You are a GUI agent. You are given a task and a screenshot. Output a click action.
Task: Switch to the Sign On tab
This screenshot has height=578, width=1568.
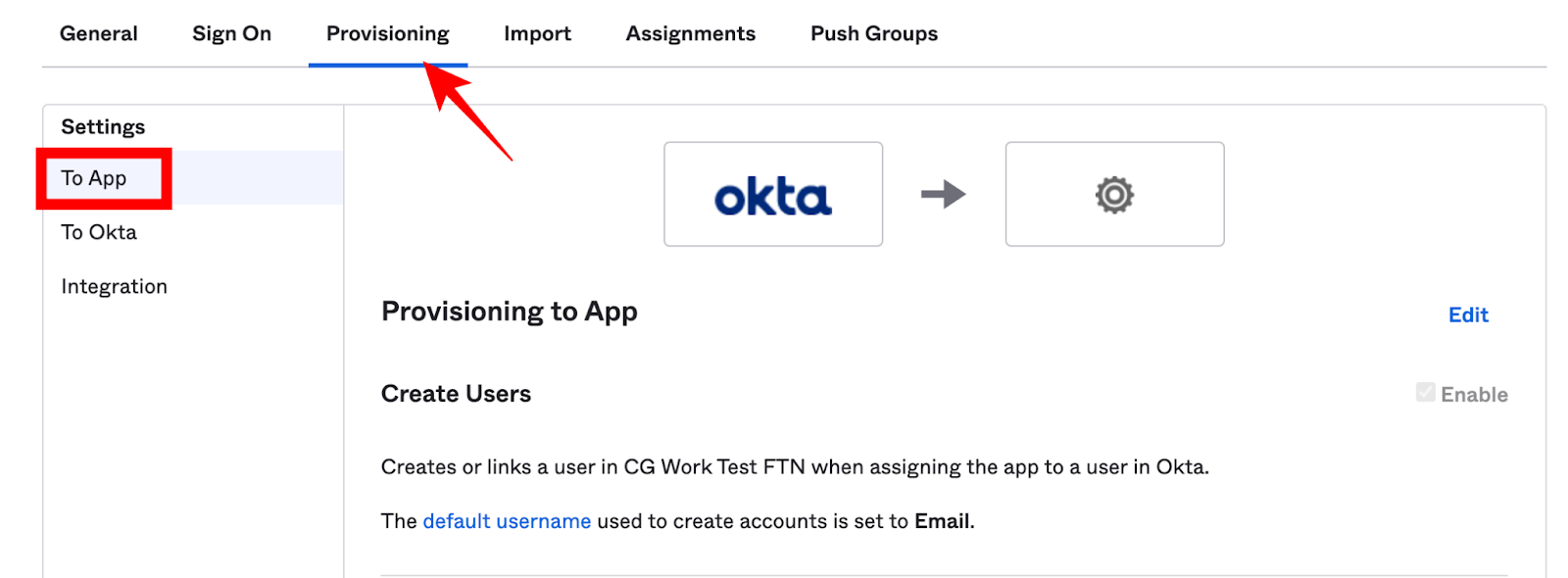[x=231, y=33]
